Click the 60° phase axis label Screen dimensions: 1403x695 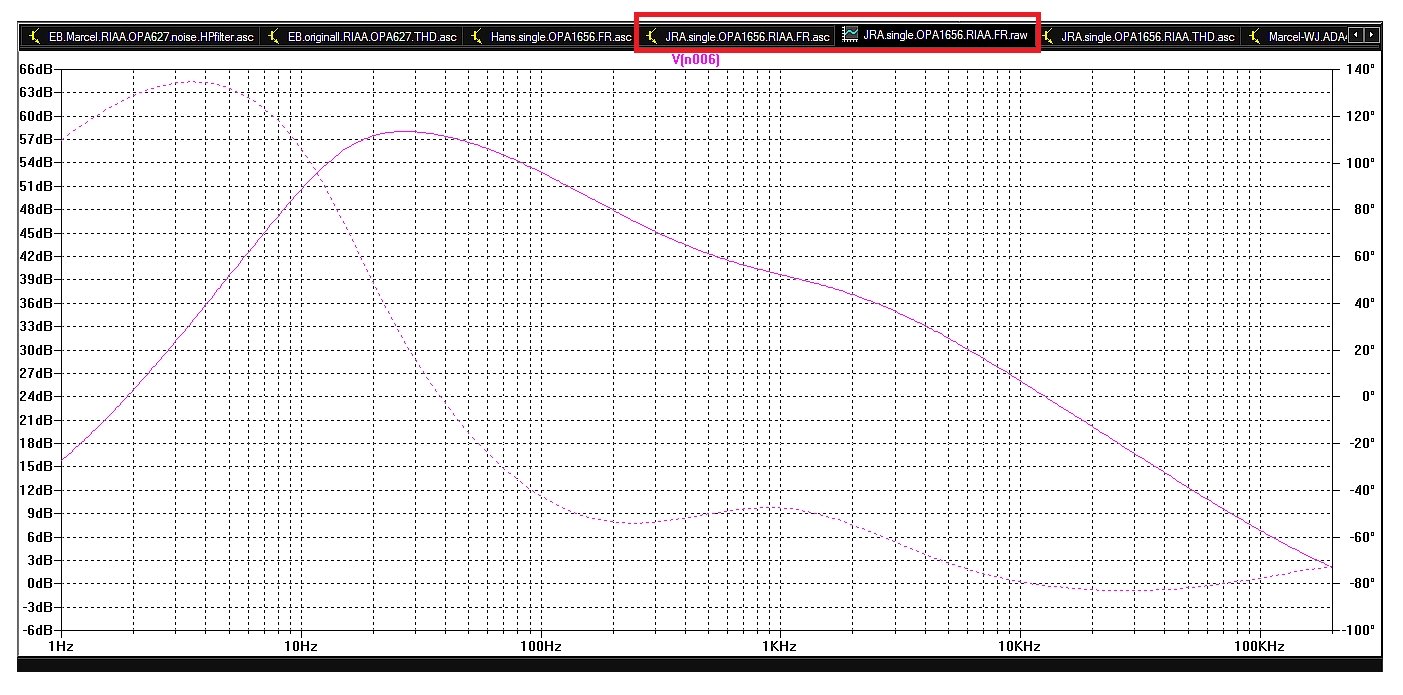point(1365,256)
